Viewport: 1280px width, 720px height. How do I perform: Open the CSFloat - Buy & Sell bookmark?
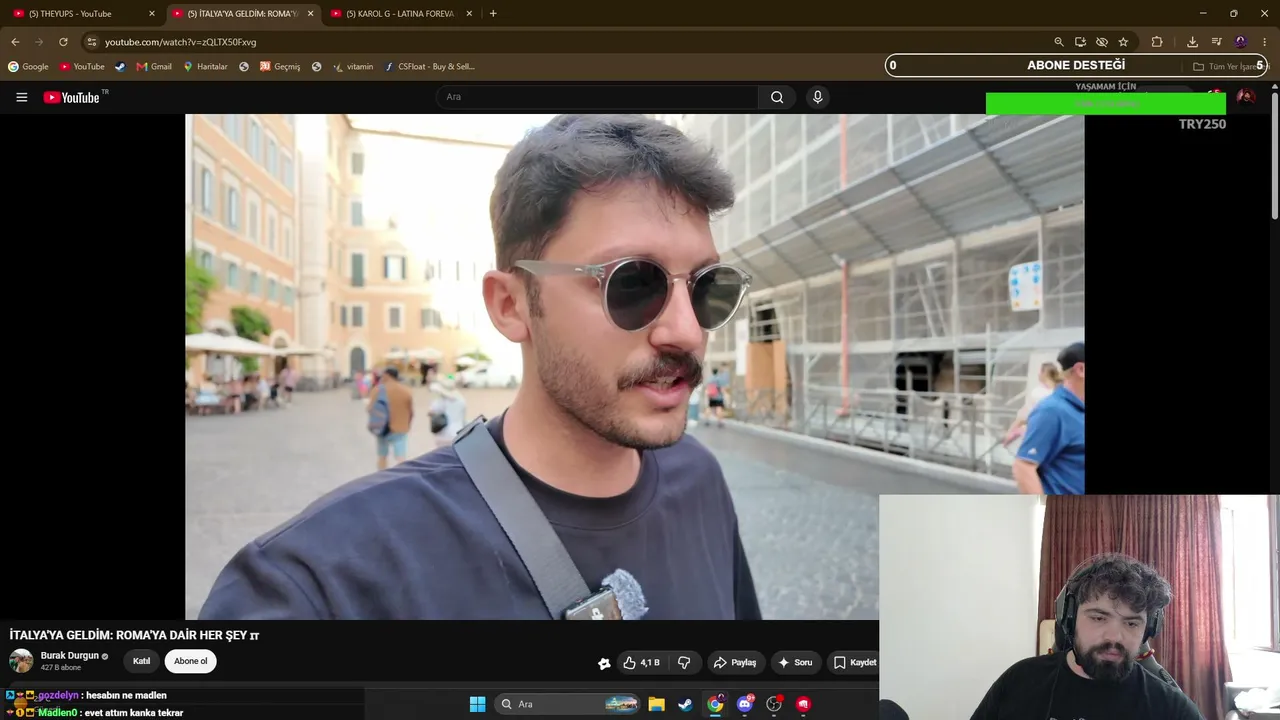(x=430, y=67)
